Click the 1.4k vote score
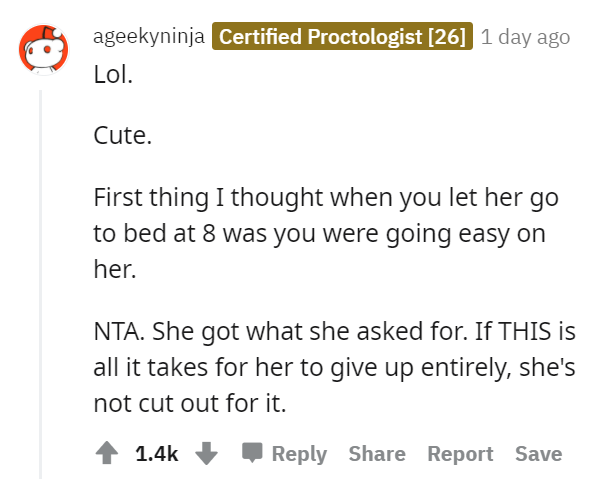611x479 pixels. 156,453
